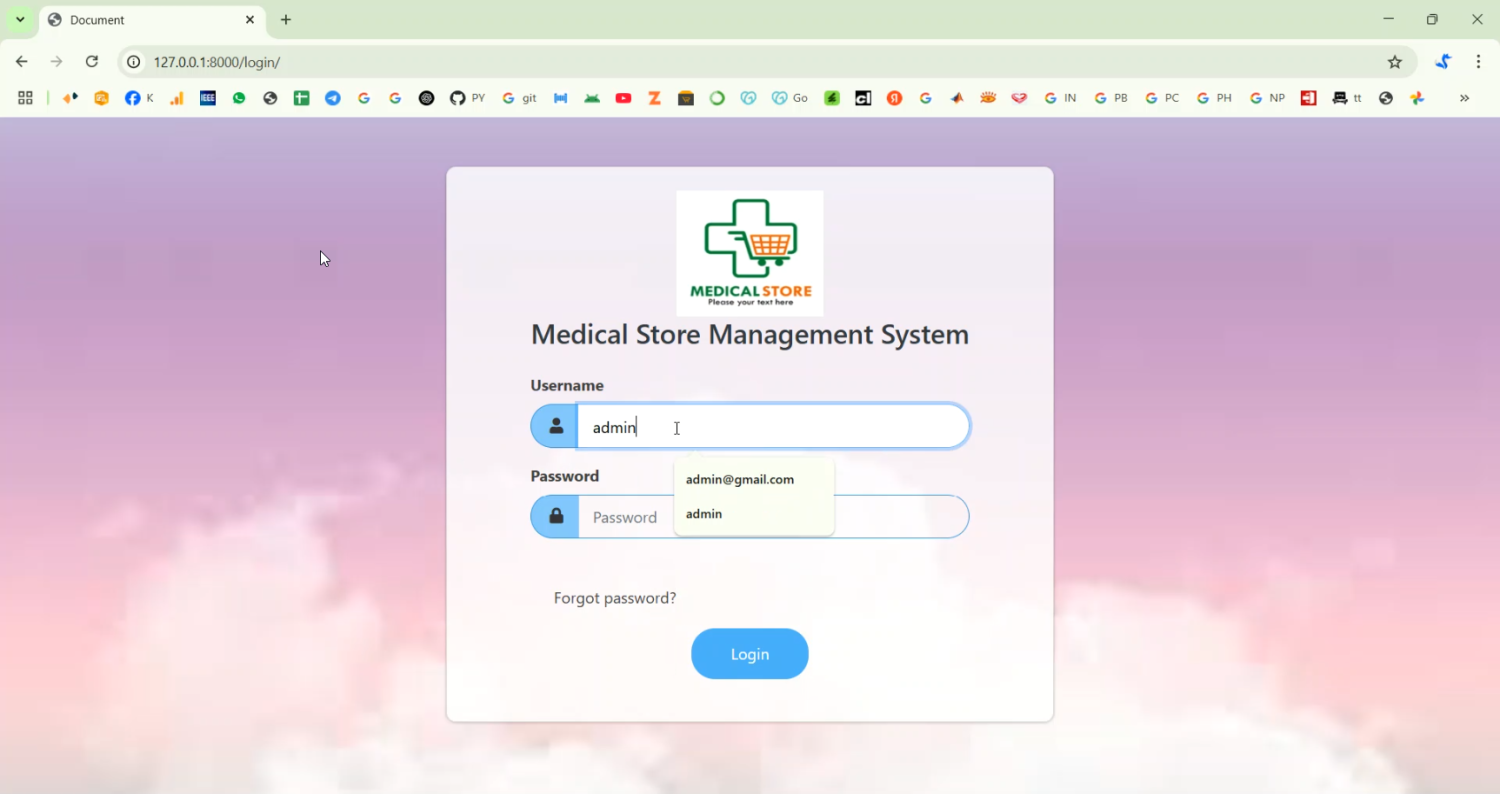Reload the login page
The width and height of the screenshot is (1500, 794).
point(92,62)
